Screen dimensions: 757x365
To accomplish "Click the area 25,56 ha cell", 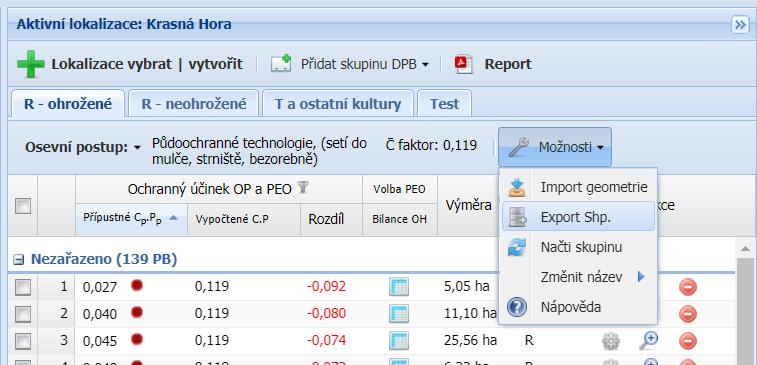I will pyautogui.click(x=470, y=340).
